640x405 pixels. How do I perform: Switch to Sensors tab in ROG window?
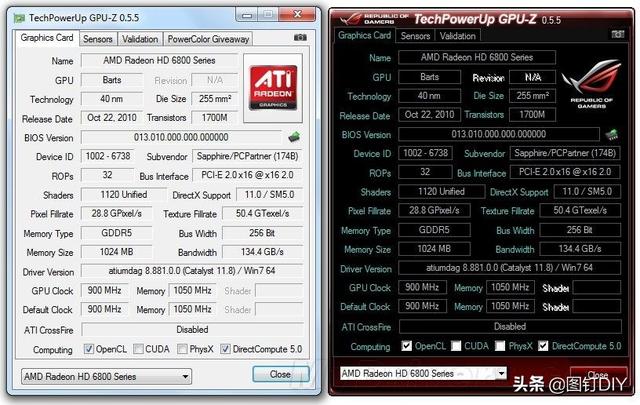(x=415, y=36)
